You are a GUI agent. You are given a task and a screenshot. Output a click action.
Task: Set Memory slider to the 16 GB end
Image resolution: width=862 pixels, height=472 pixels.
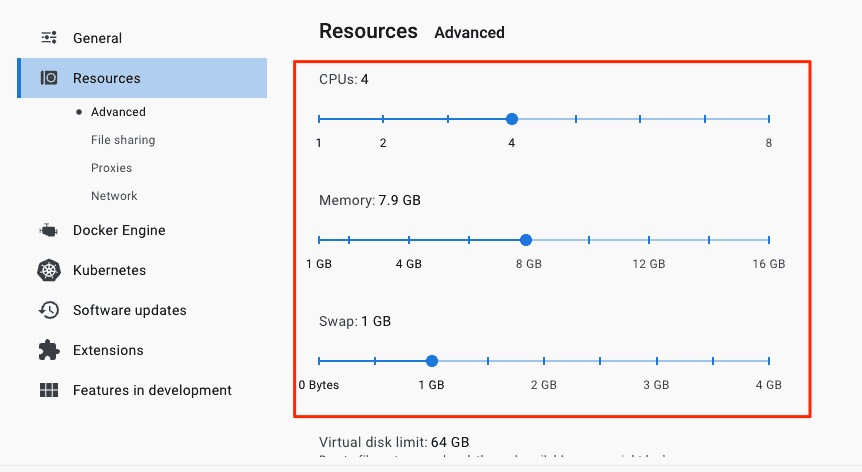click(x=768, y=240)
